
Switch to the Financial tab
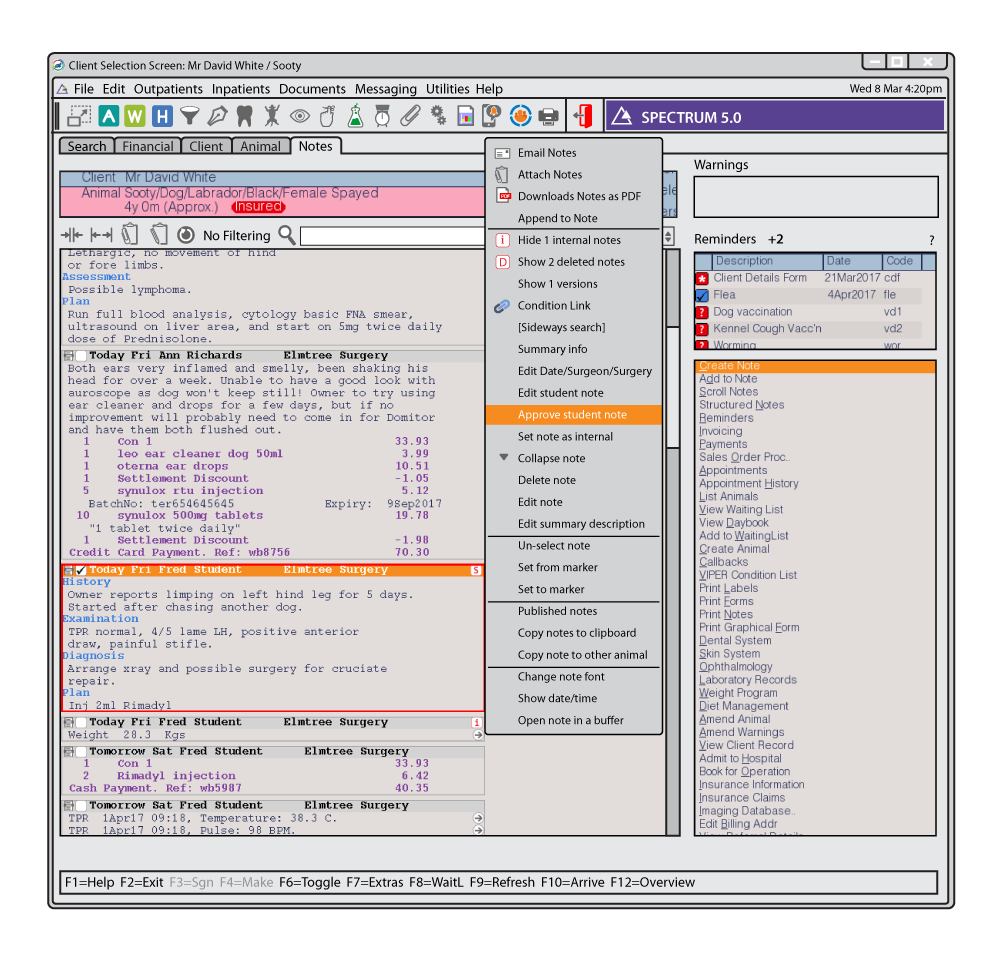point(148,146)
